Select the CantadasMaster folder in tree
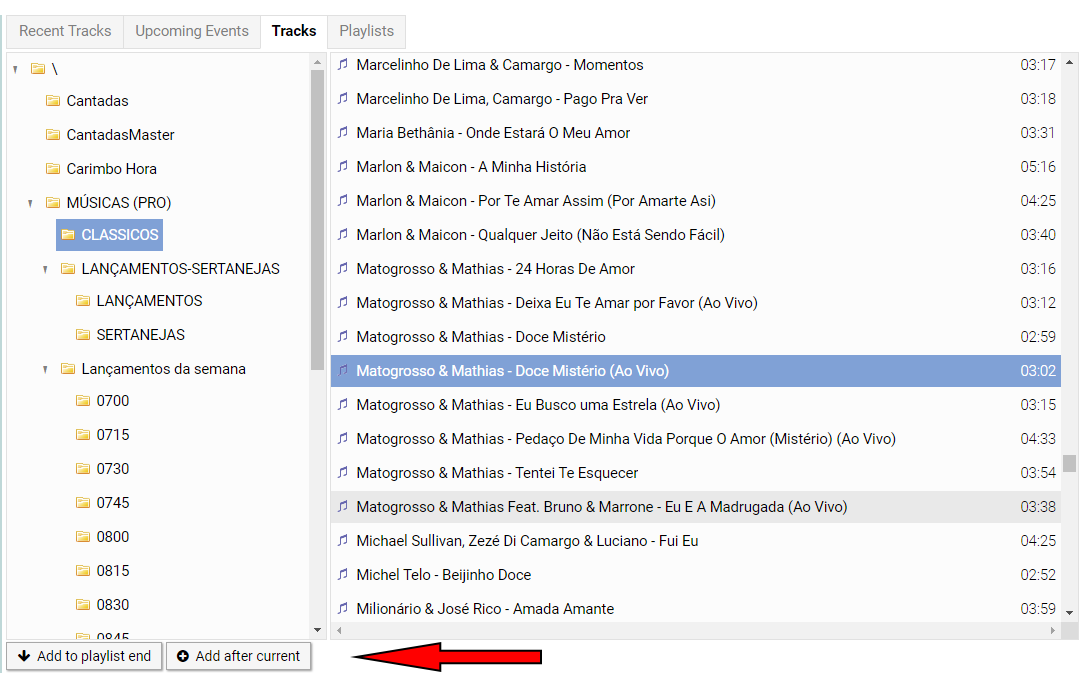The image size is (1087, 673). coord(120,135)
